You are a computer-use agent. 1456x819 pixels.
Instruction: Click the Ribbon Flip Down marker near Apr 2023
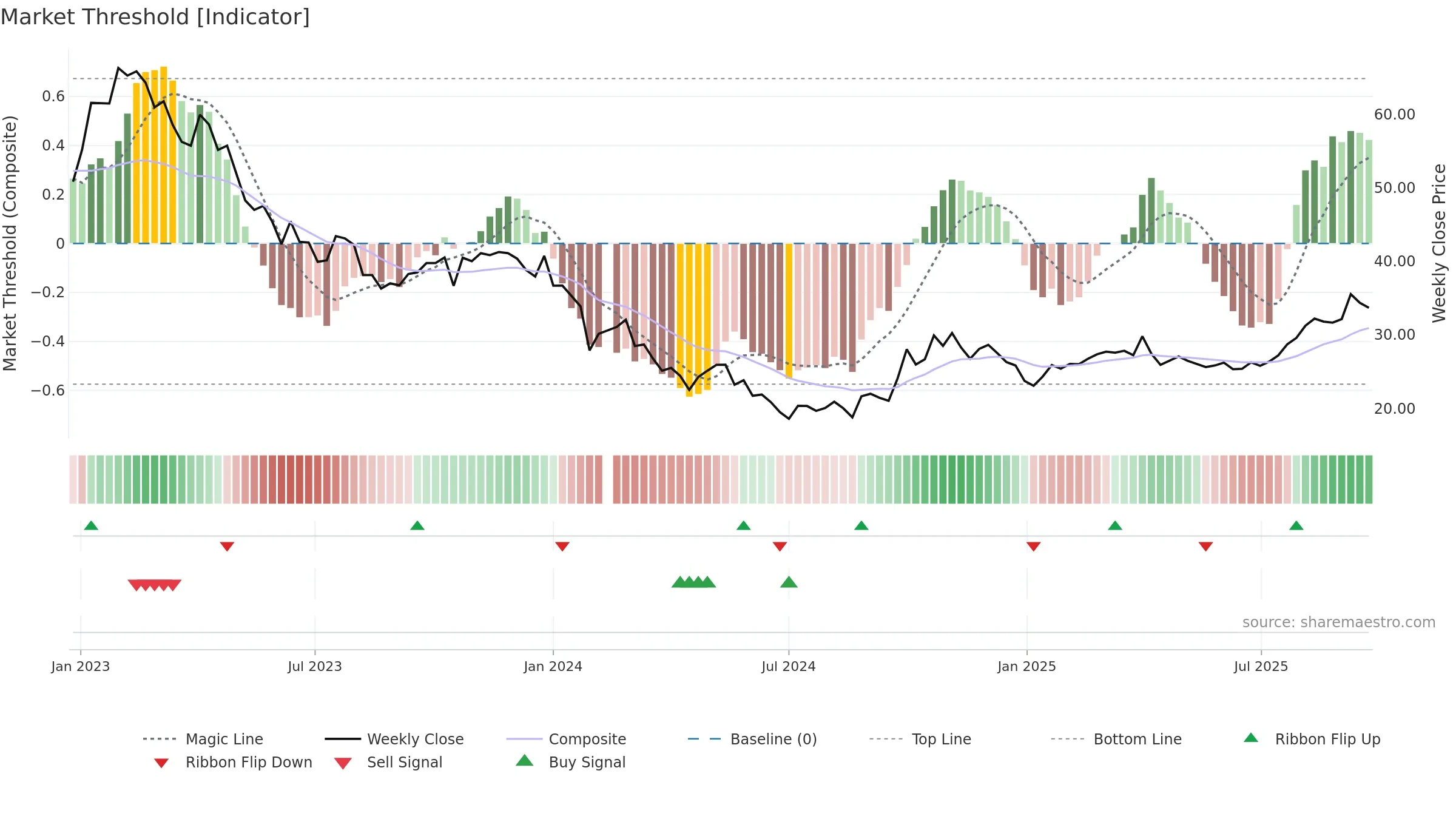[x=227, y=547]
